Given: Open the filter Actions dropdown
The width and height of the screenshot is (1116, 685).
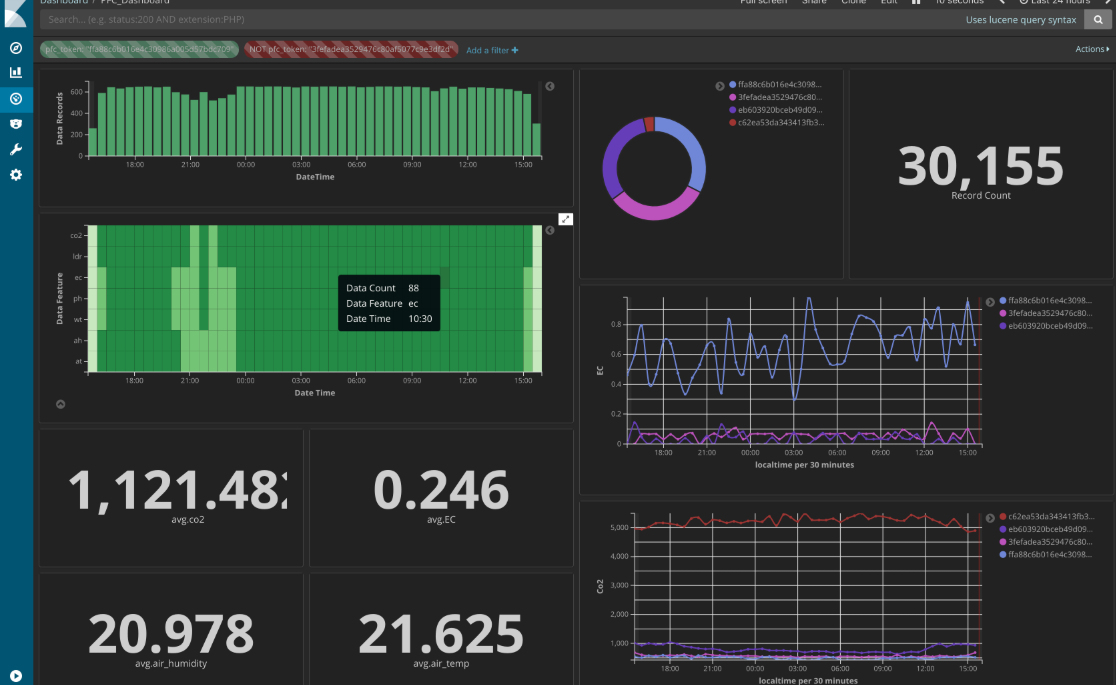Looking at the screenshot, I should tap(1092, 49).
